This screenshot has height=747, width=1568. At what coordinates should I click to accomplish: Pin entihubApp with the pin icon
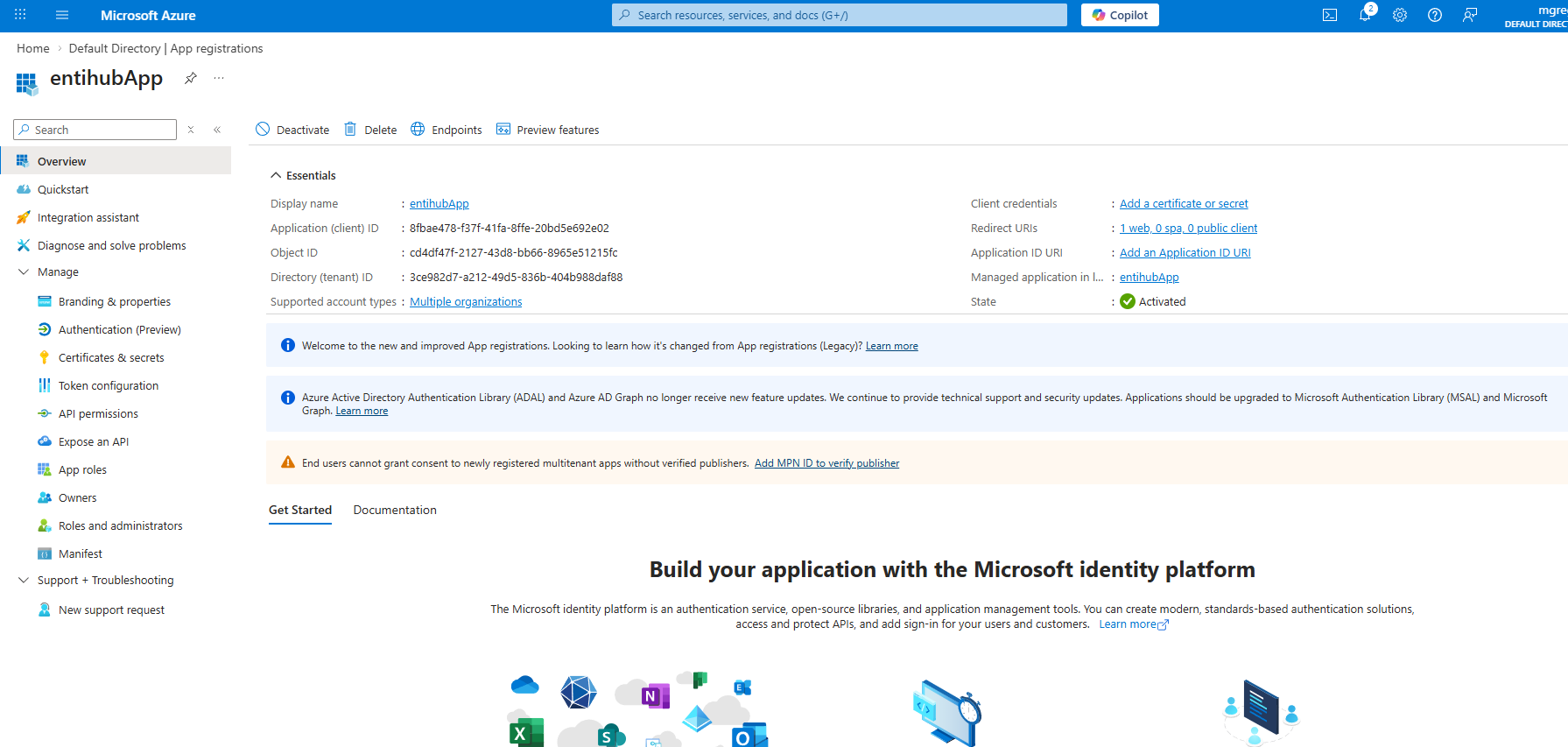coord(190,78)
